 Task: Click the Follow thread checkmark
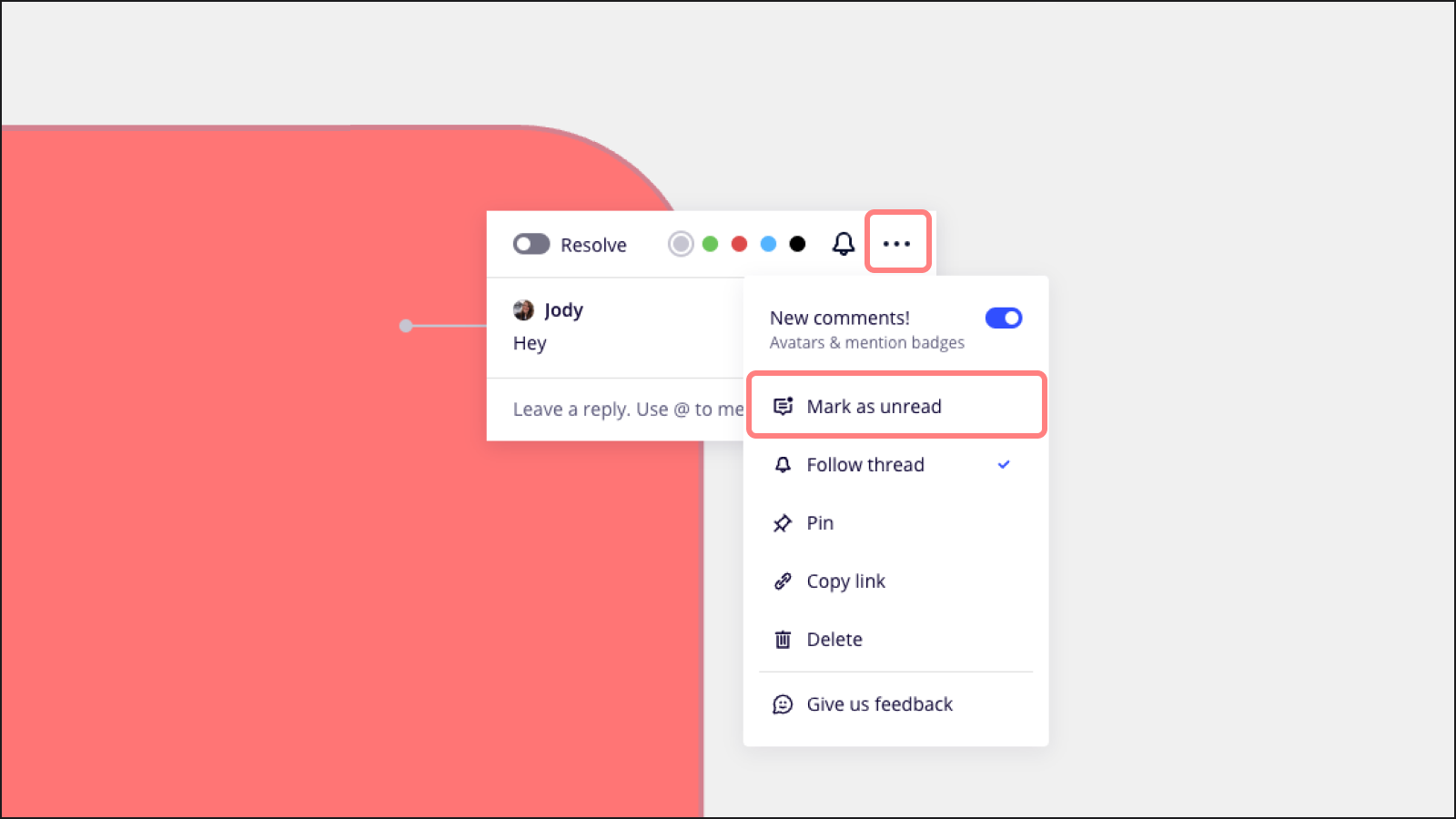tap(1004, 465)
